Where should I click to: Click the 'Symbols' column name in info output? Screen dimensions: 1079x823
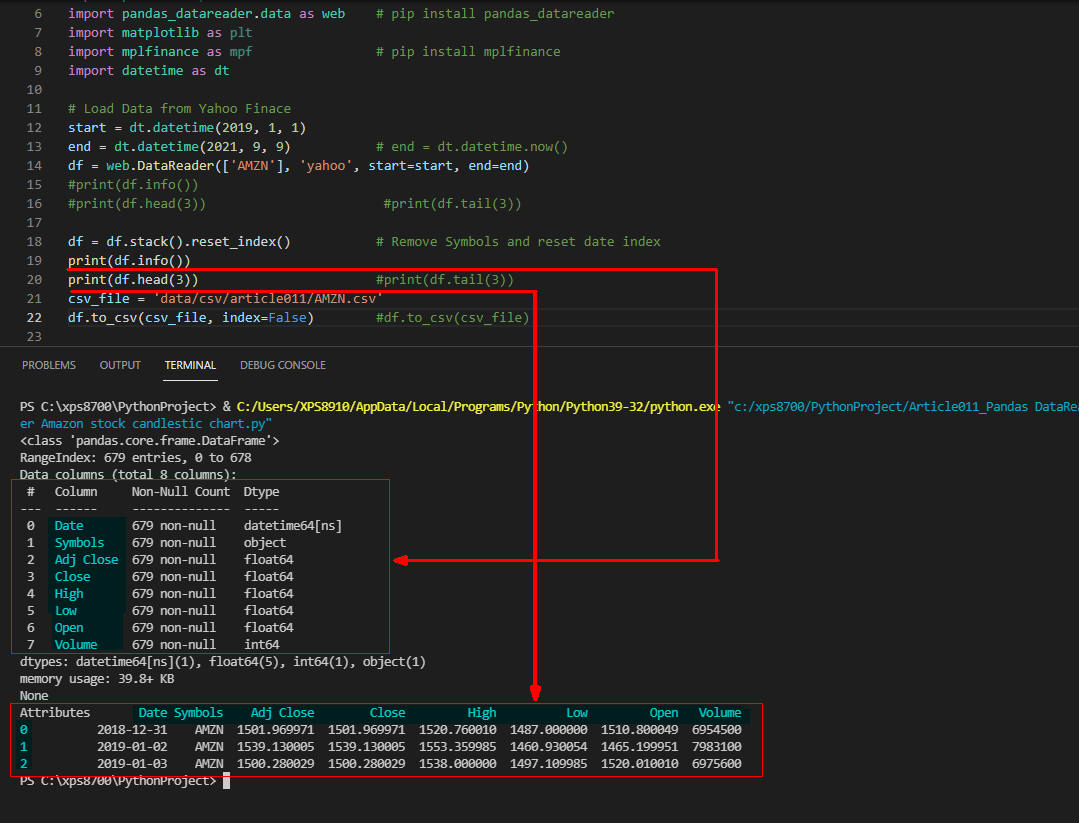(x=79, y=542)
